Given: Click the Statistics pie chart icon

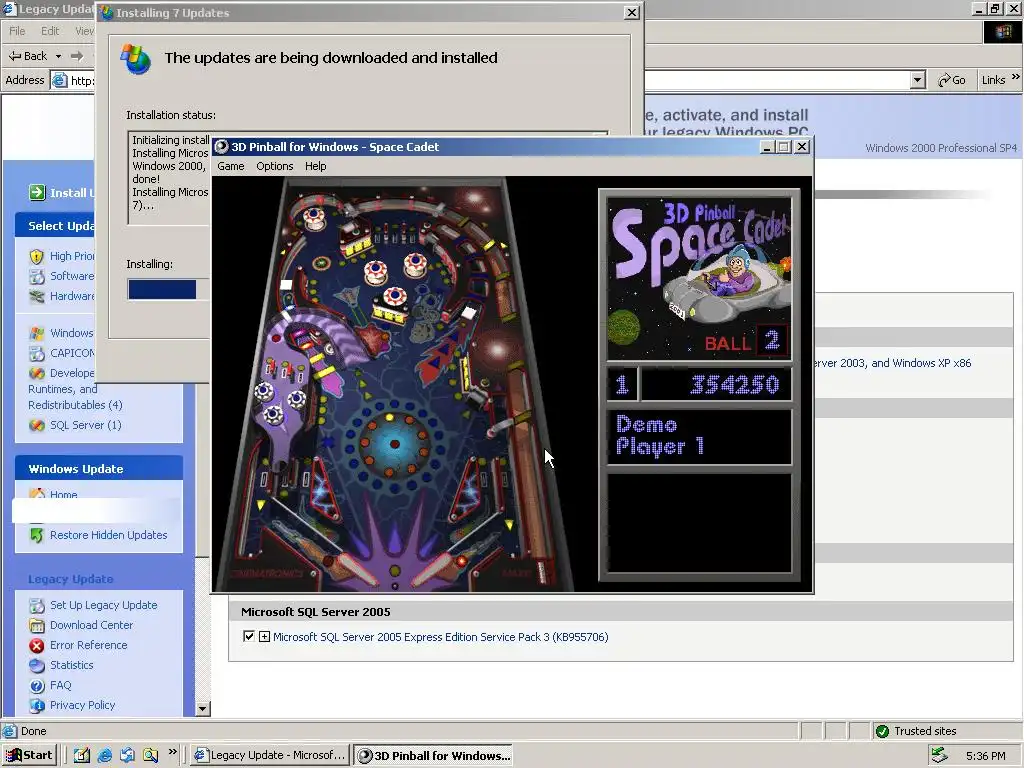Looking at the screenshot, I should 37,665.
